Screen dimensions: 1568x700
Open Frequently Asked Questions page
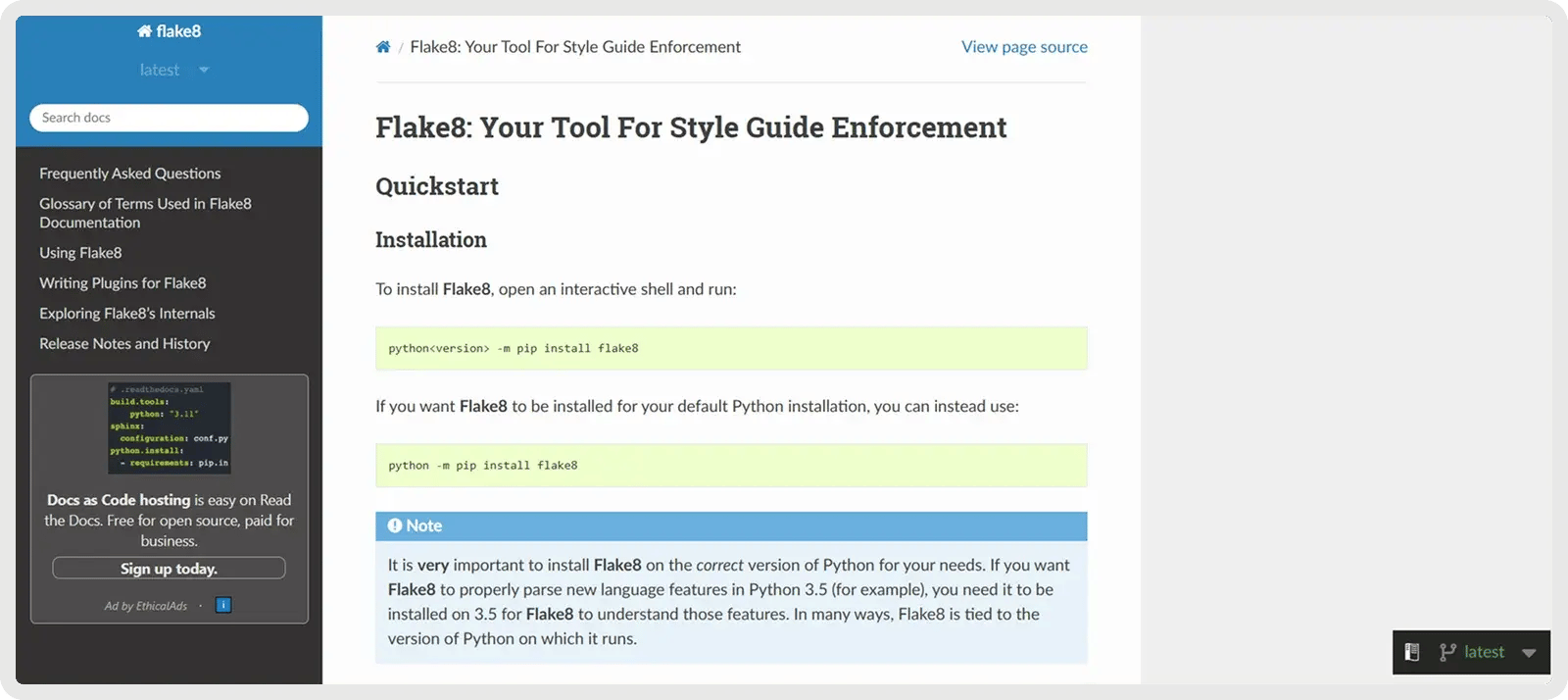[x=130, y=174]
